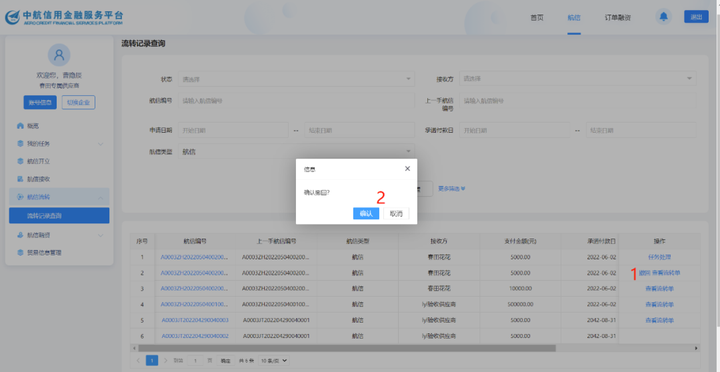Click the 我的任务 icon in sidebar

point(20,144)
